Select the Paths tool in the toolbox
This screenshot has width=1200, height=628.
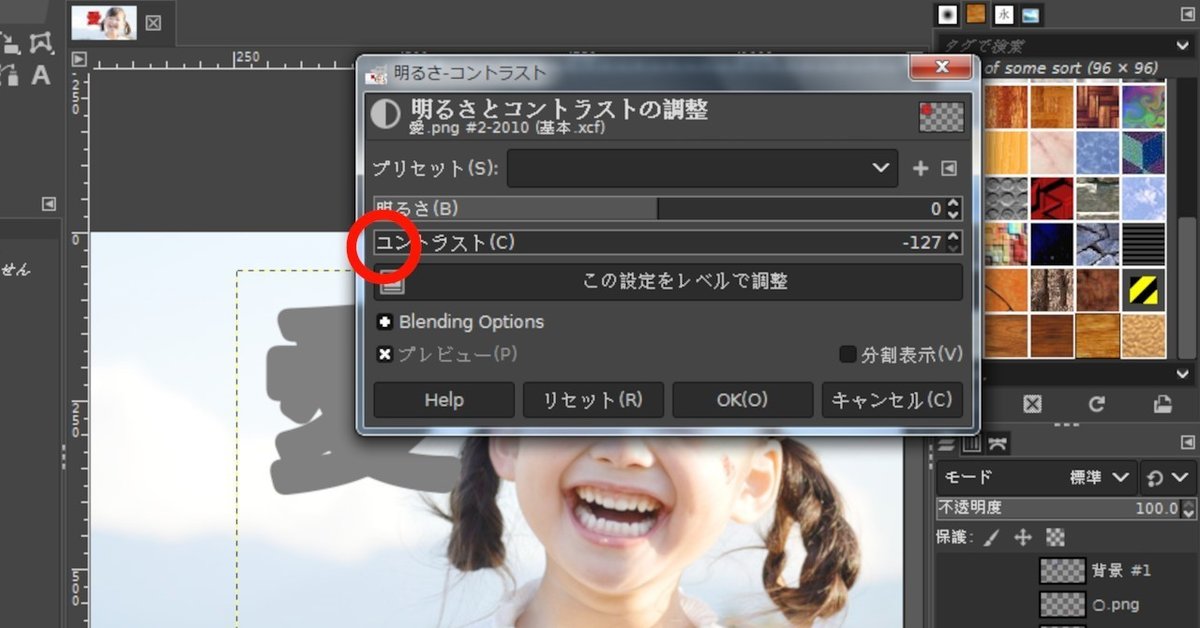coord(40,42)
